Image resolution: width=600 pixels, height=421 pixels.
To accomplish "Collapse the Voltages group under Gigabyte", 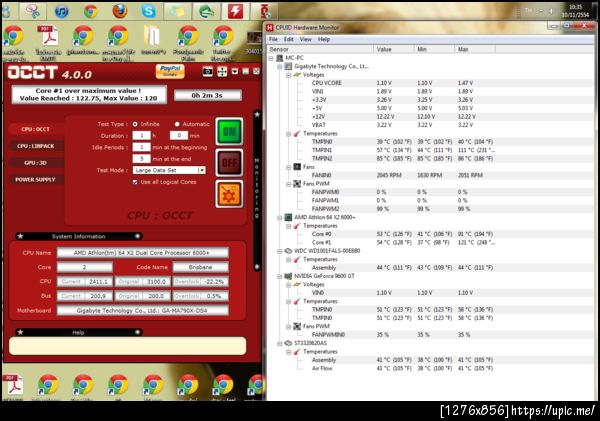I will click(x=289, y=75).
